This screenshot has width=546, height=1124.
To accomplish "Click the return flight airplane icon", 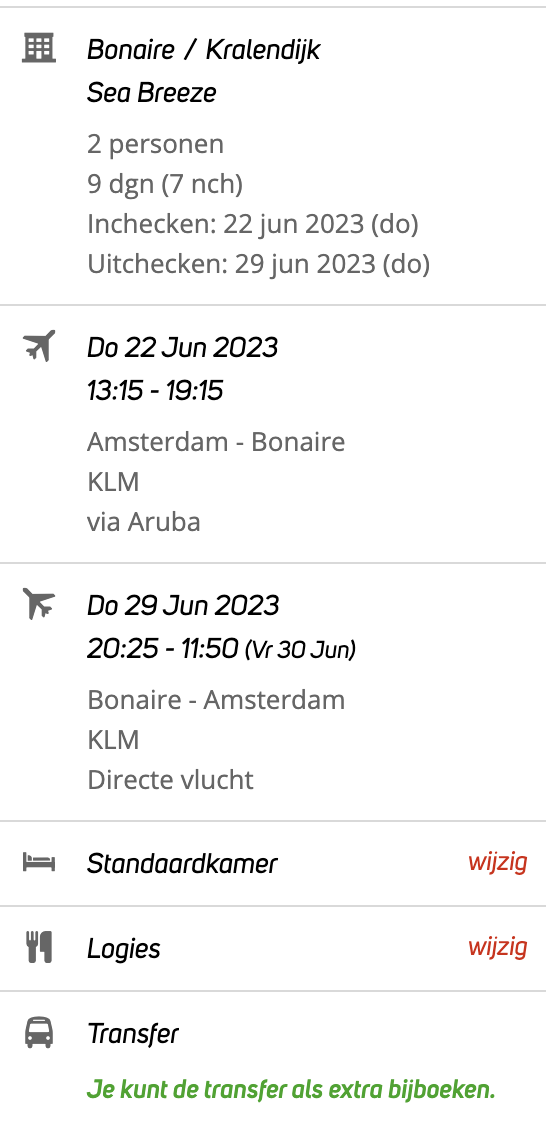I will pos(39,604).
